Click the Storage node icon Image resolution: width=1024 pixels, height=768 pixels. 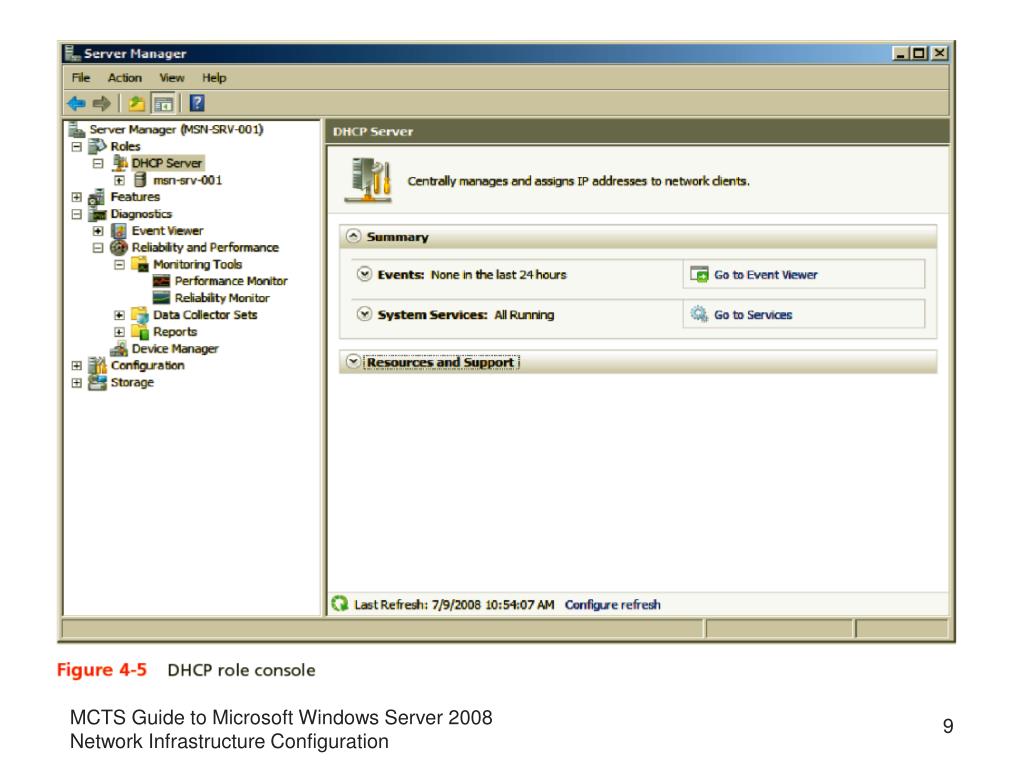click(x=97, y=383)
